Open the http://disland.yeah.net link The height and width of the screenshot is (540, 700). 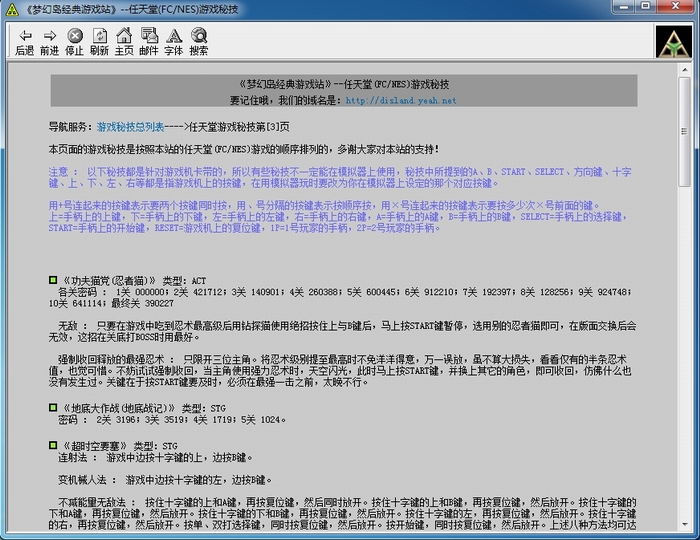click(401, 100)
